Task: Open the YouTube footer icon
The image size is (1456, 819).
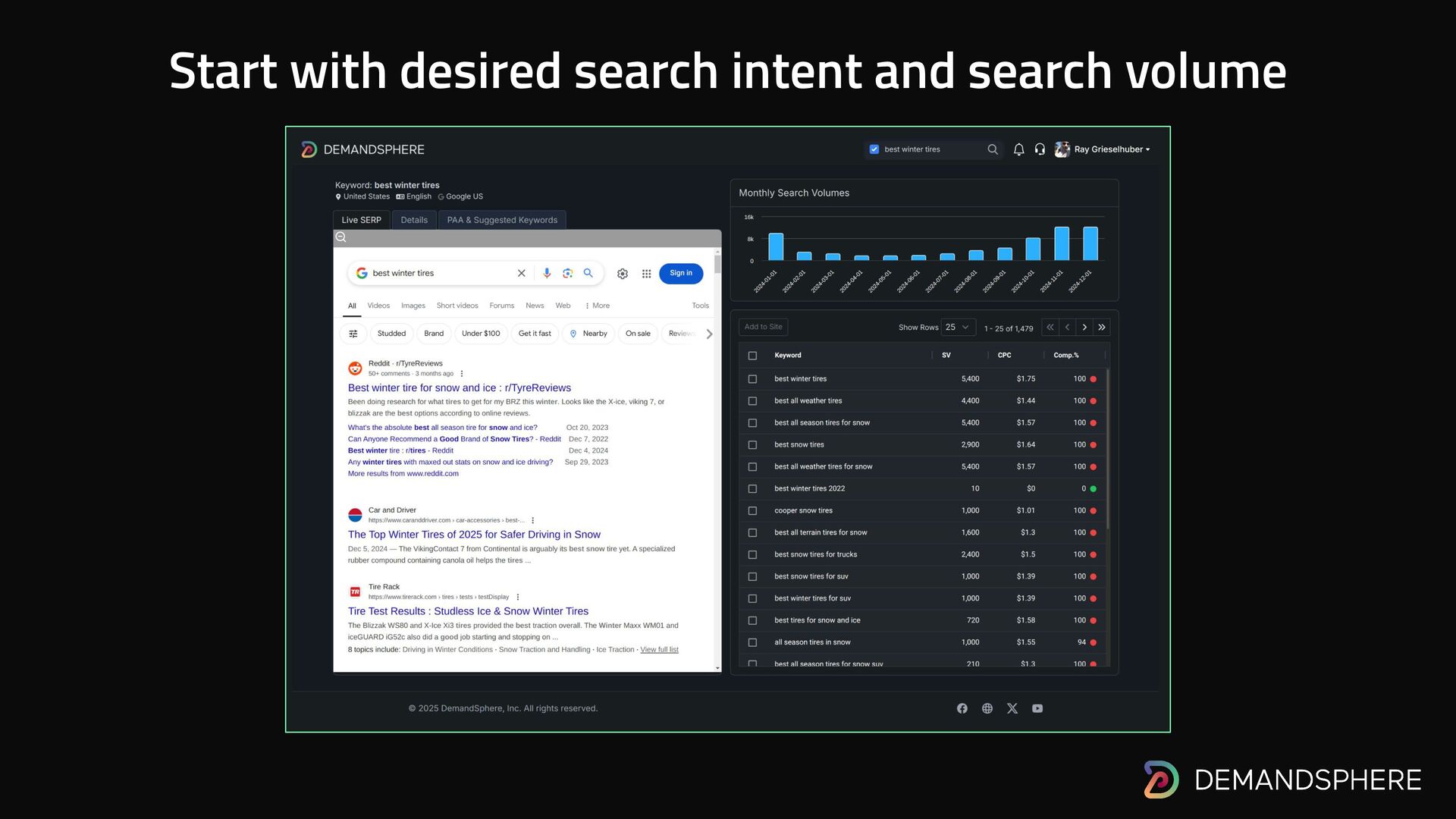Action: point(1037,708)
